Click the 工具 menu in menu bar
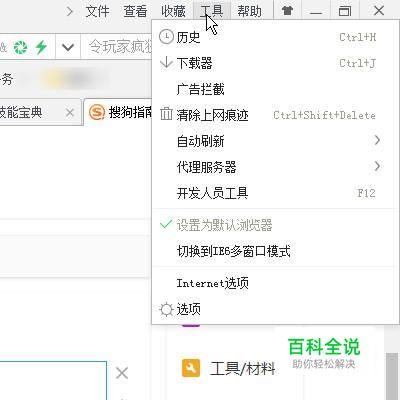The width and height of the screenshot is (400, 400). [x=211, y=11]
